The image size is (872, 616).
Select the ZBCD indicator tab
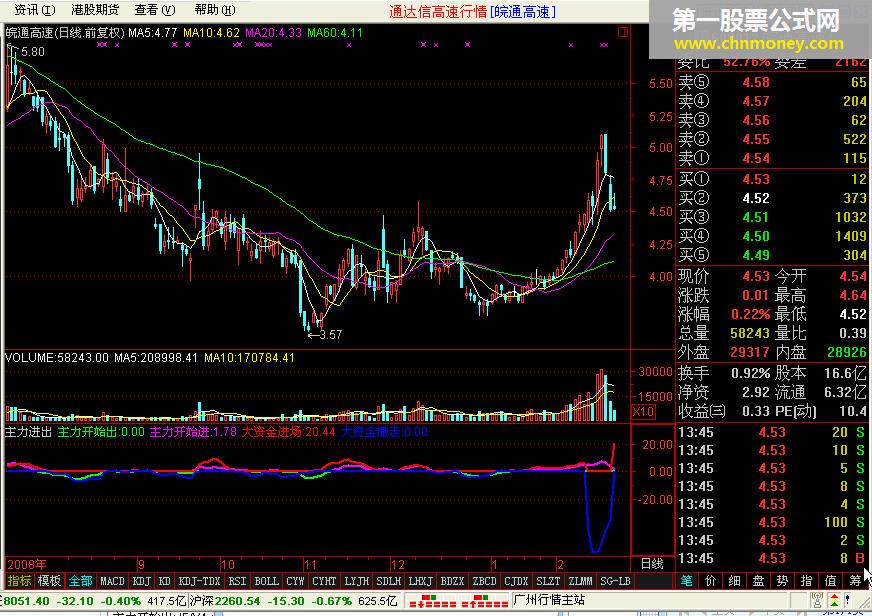click(484, 581)
